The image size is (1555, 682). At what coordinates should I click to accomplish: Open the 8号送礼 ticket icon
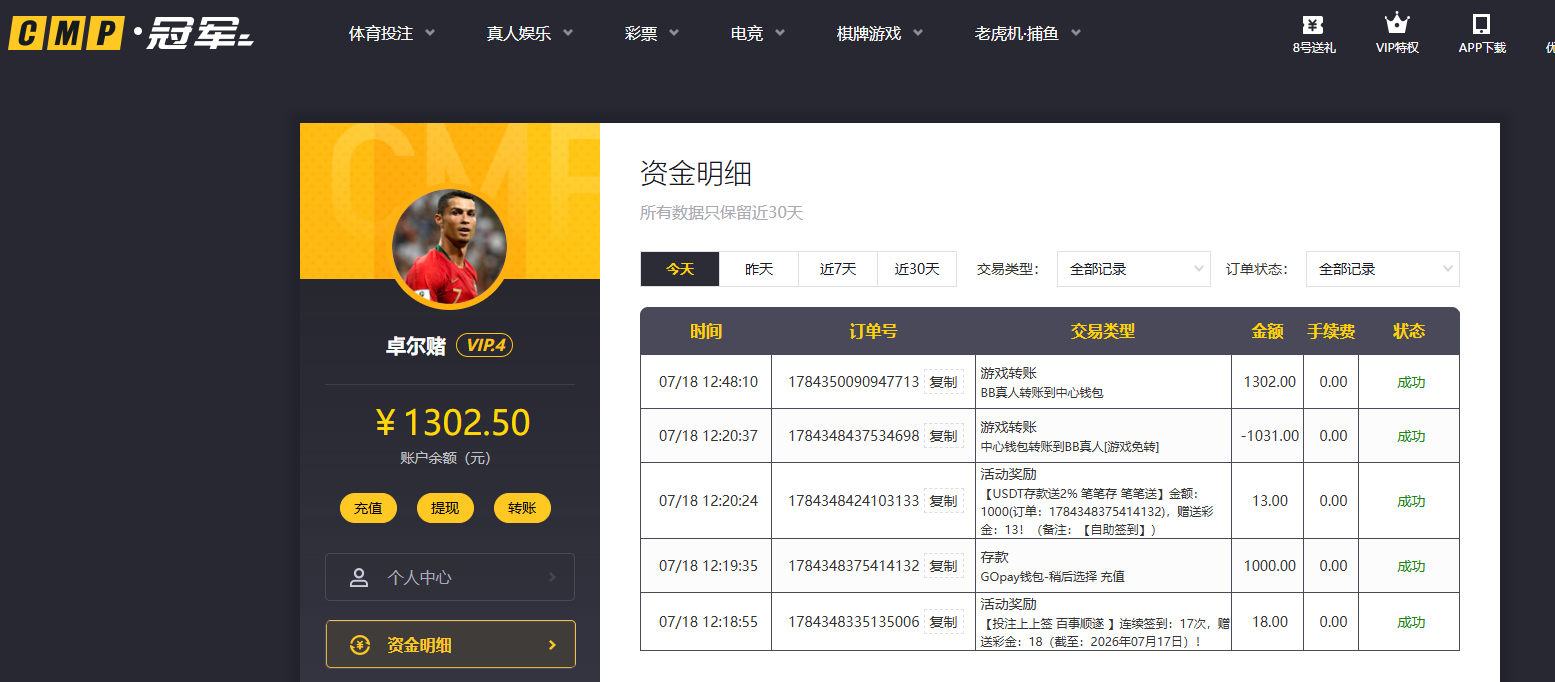click(1313, 24)
